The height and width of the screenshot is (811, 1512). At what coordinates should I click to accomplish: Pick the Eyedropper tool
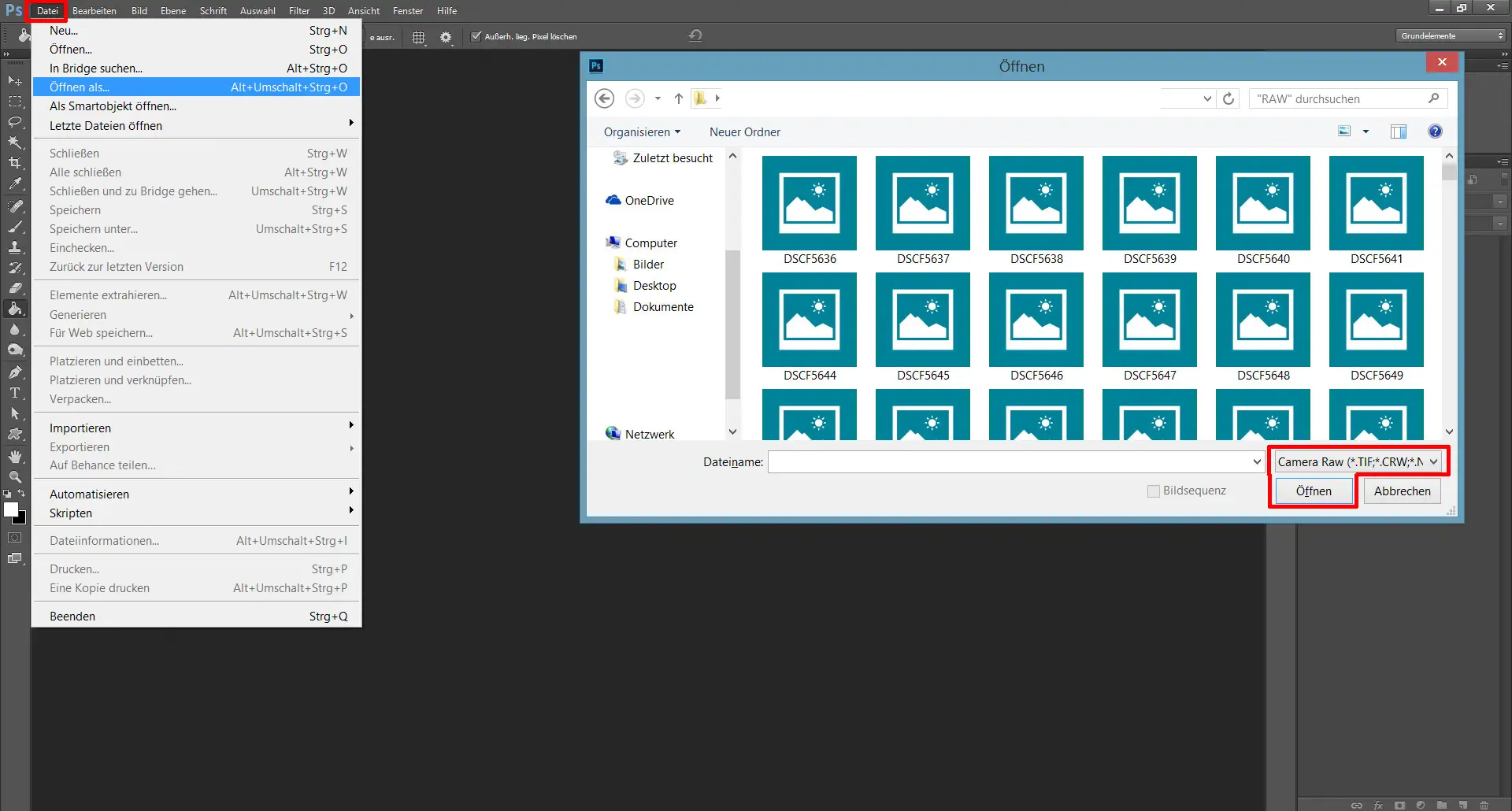point(15,183)
